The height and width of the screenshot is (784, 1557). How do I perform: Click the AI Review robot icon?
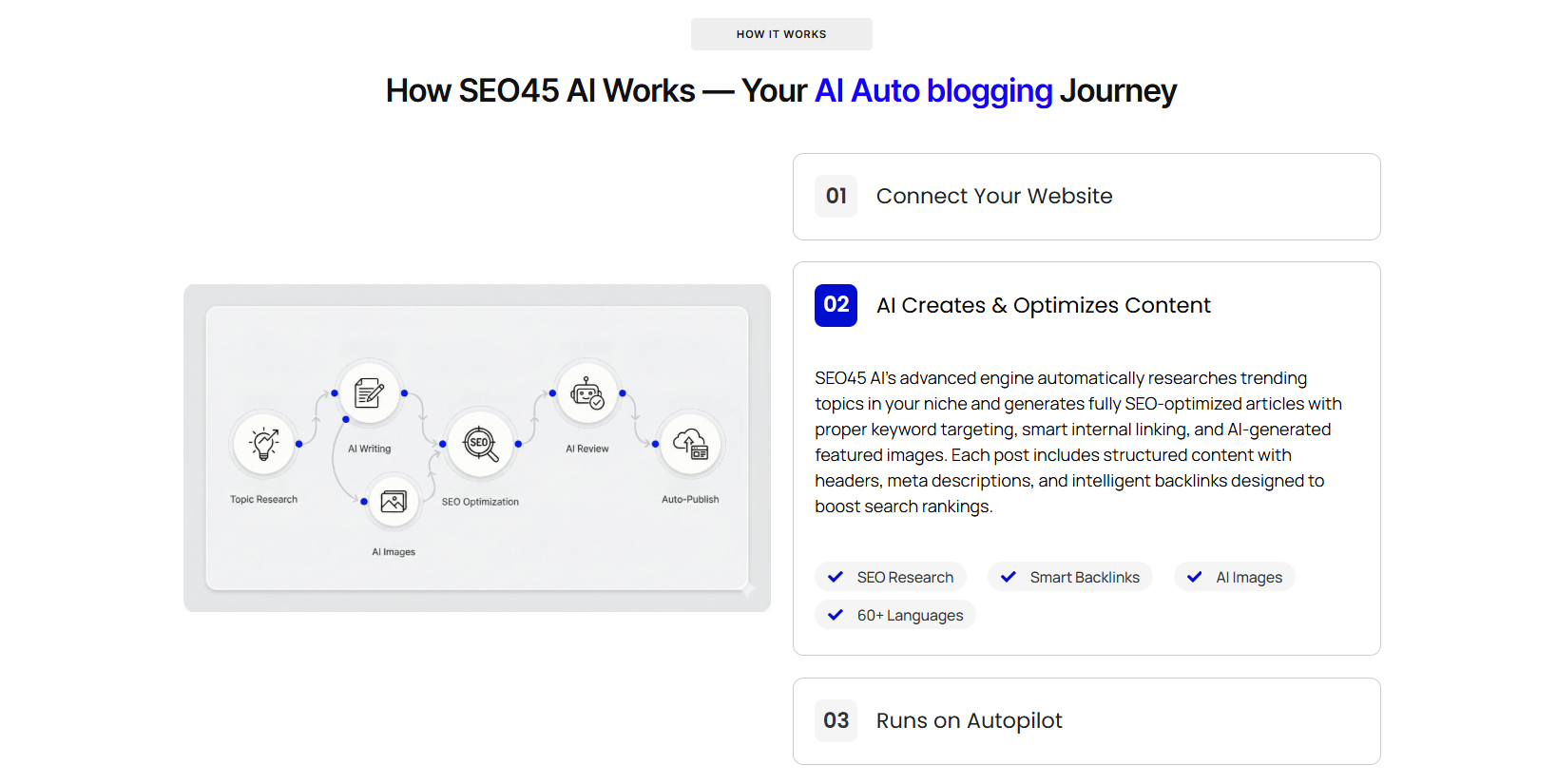587,392
